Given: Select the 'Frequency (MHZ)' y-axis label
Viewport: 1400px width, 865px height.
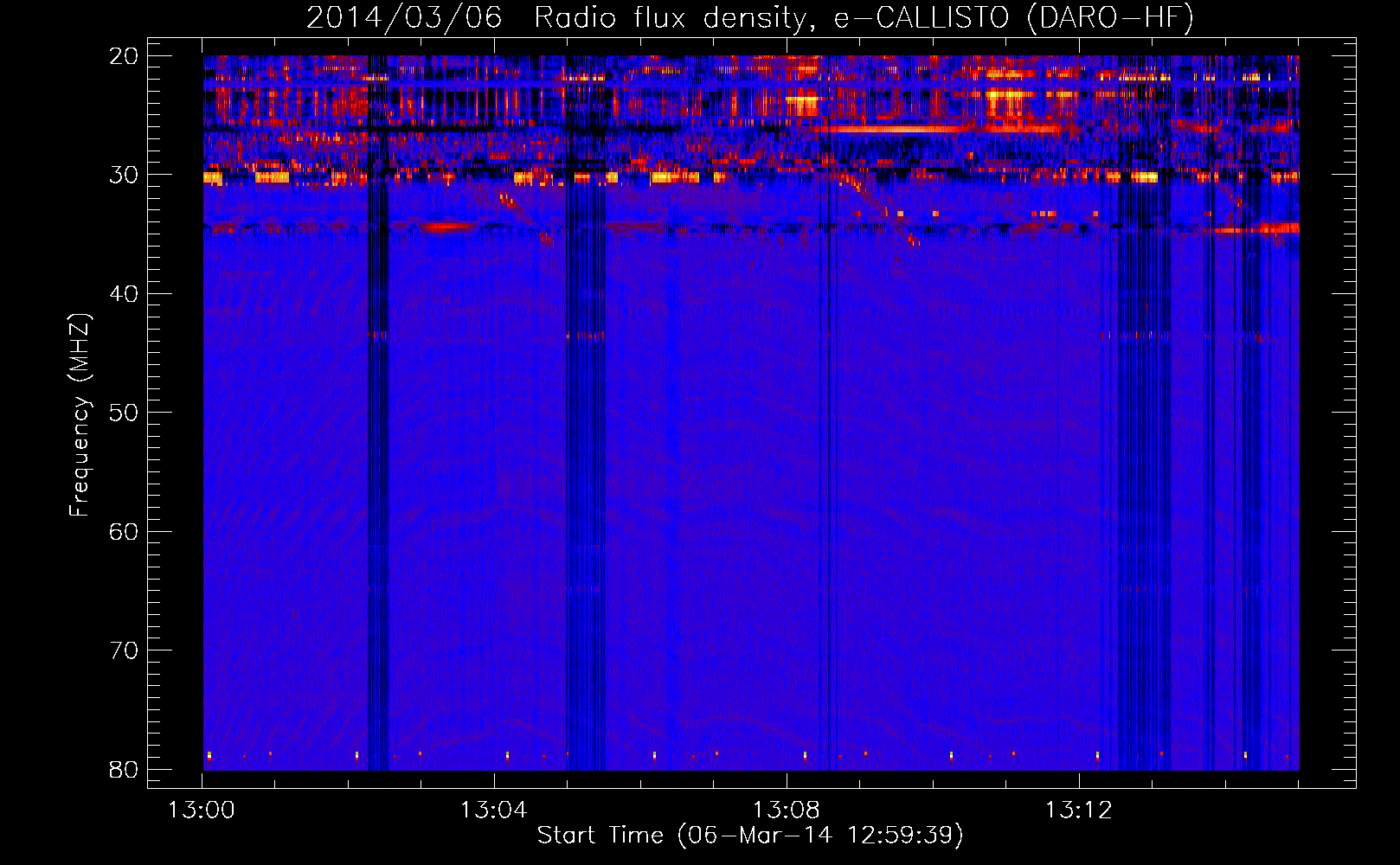Looking at the screenshot, I should tap(79, 415).
